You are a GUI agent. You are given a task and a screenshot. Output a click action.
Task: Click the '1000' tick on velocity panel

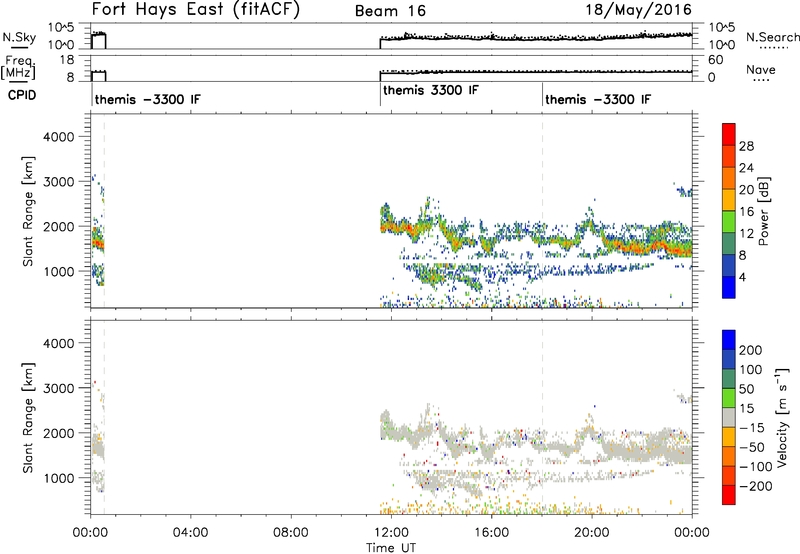(x=59, y=478)
